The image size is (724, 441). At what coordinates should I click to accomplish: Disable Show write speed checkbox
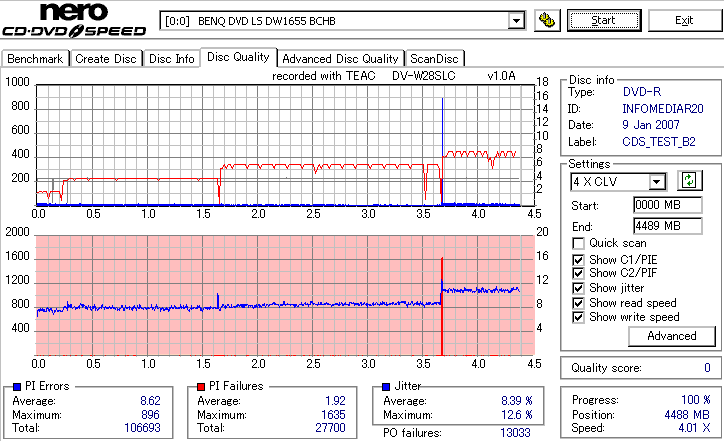[x=578, y=317]
